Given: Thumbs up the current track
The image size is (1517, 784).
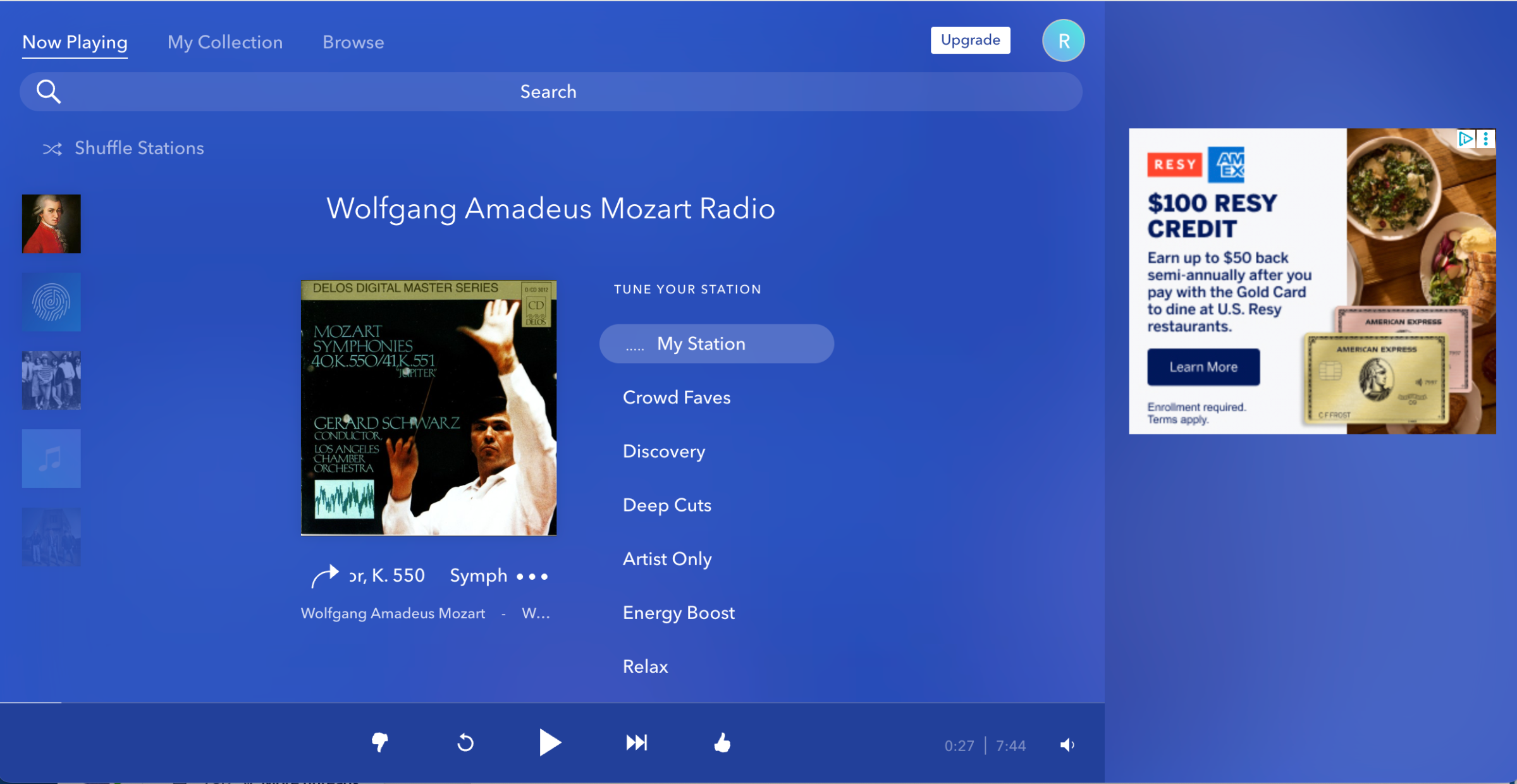Looking at the screenshot, I should click(723, 744).
